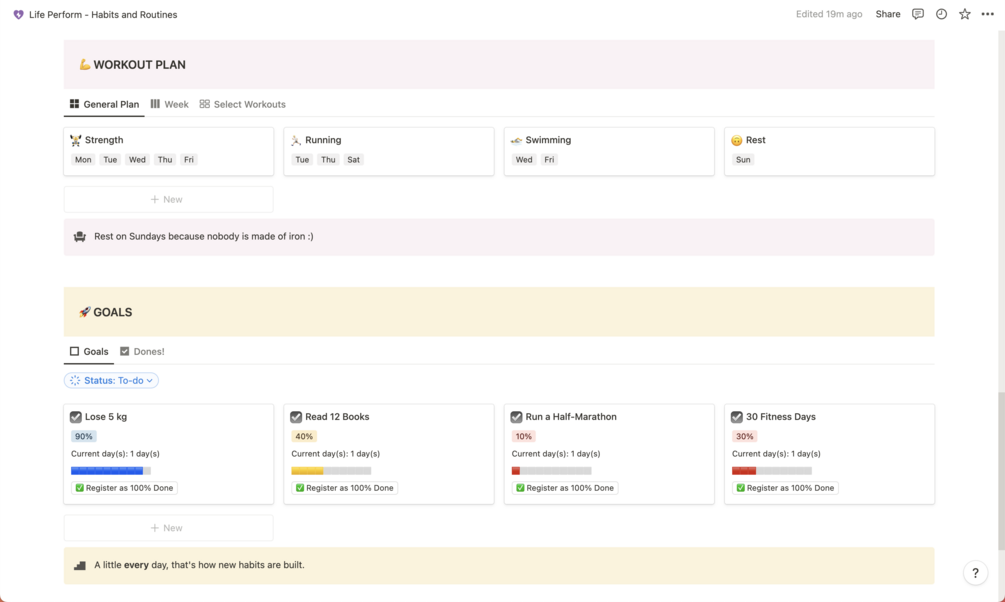Click the Read 12 Books progress bar
Screen dimensions: 1005x602
pyautogui.click(x=331, y=471)
